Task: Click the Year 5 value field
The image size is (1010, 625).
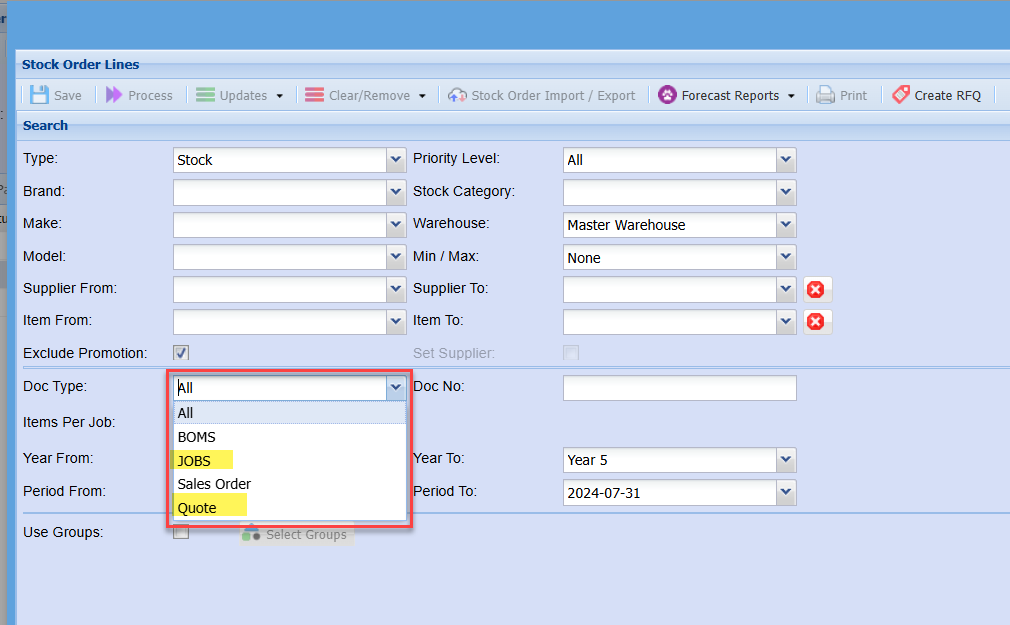Action: (x=670, y=460)
